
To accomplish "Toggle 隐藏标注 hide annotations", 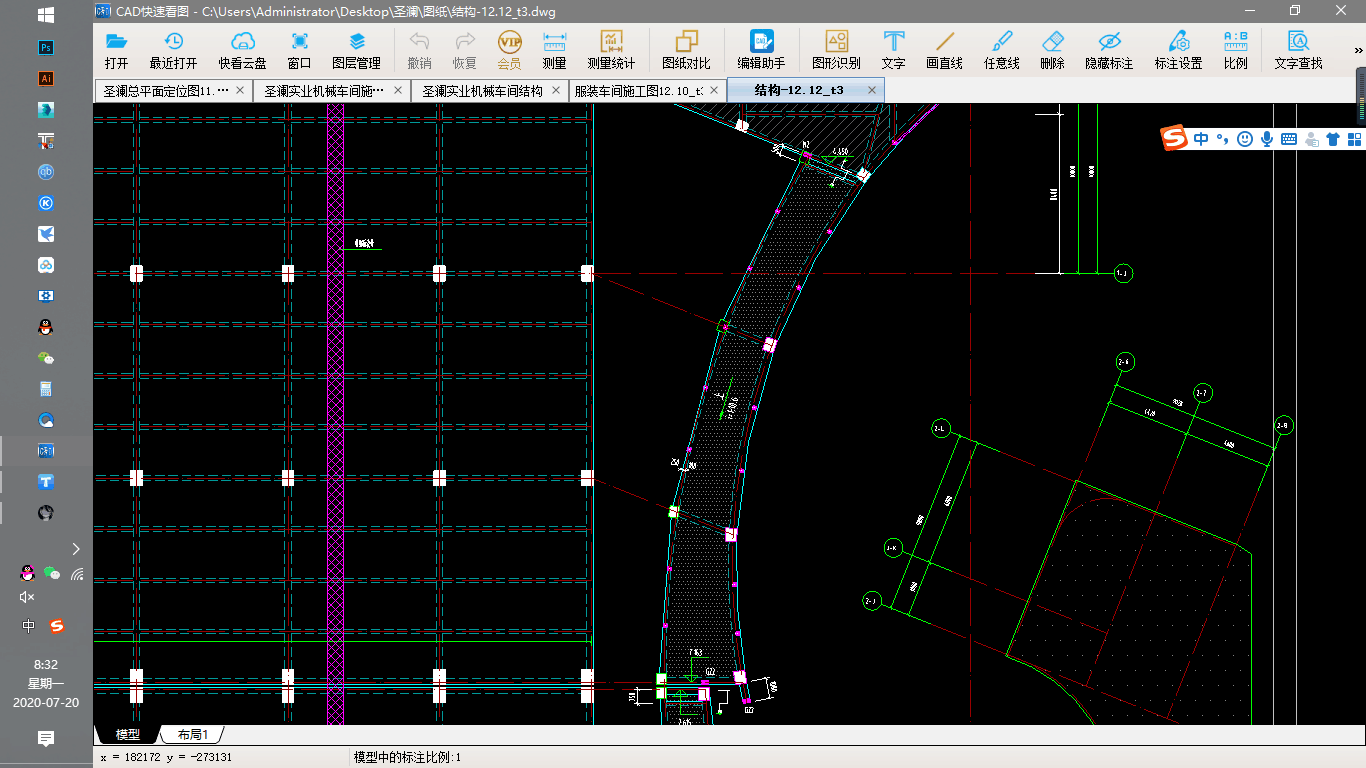I will (x=1109, y=49).
